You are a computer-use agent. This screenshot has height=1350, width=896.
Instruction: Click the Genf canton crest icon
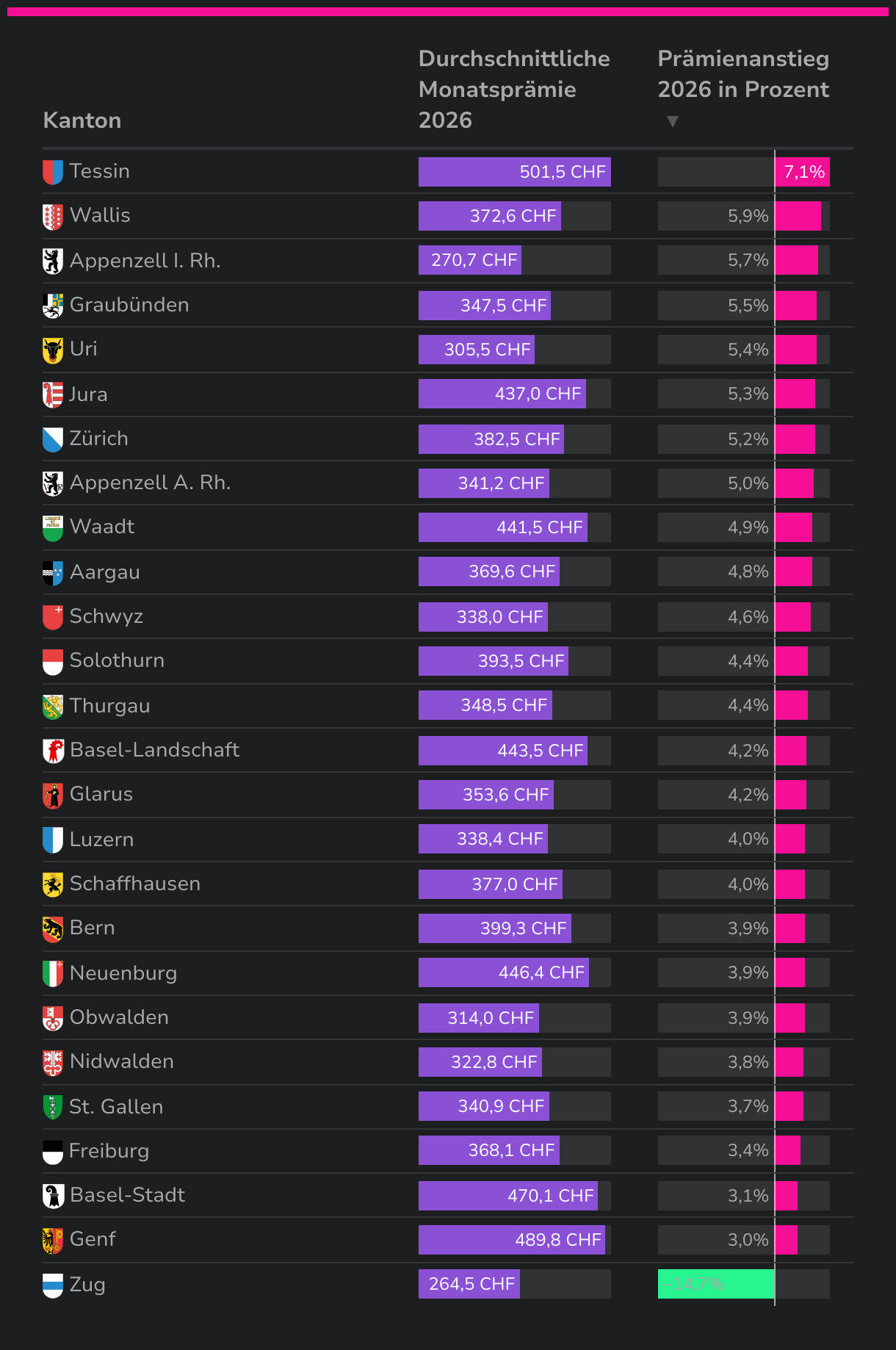tap(53, 1241)
